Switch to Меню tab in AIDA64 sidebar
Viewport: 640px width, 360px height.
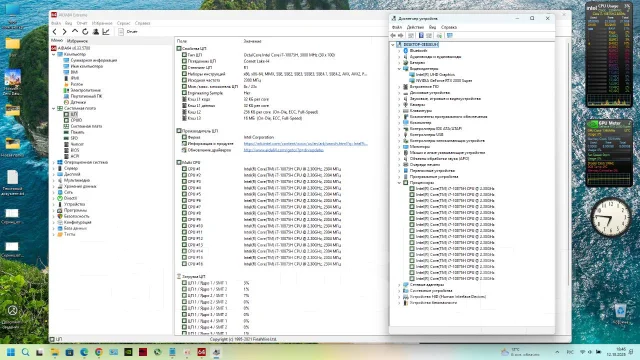click(x=57, y=41)
